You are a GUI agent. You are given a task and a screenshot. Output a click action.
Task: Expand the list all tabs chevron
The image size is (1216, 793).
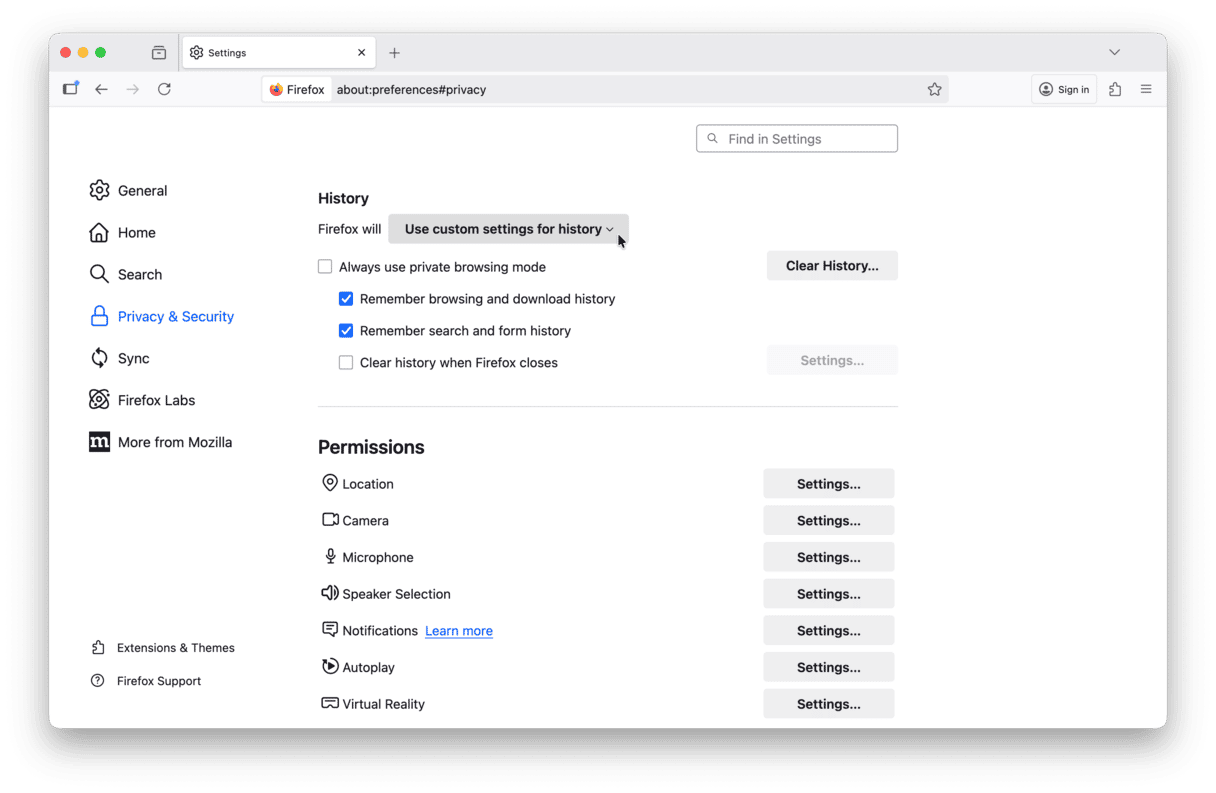point(1114,52)
